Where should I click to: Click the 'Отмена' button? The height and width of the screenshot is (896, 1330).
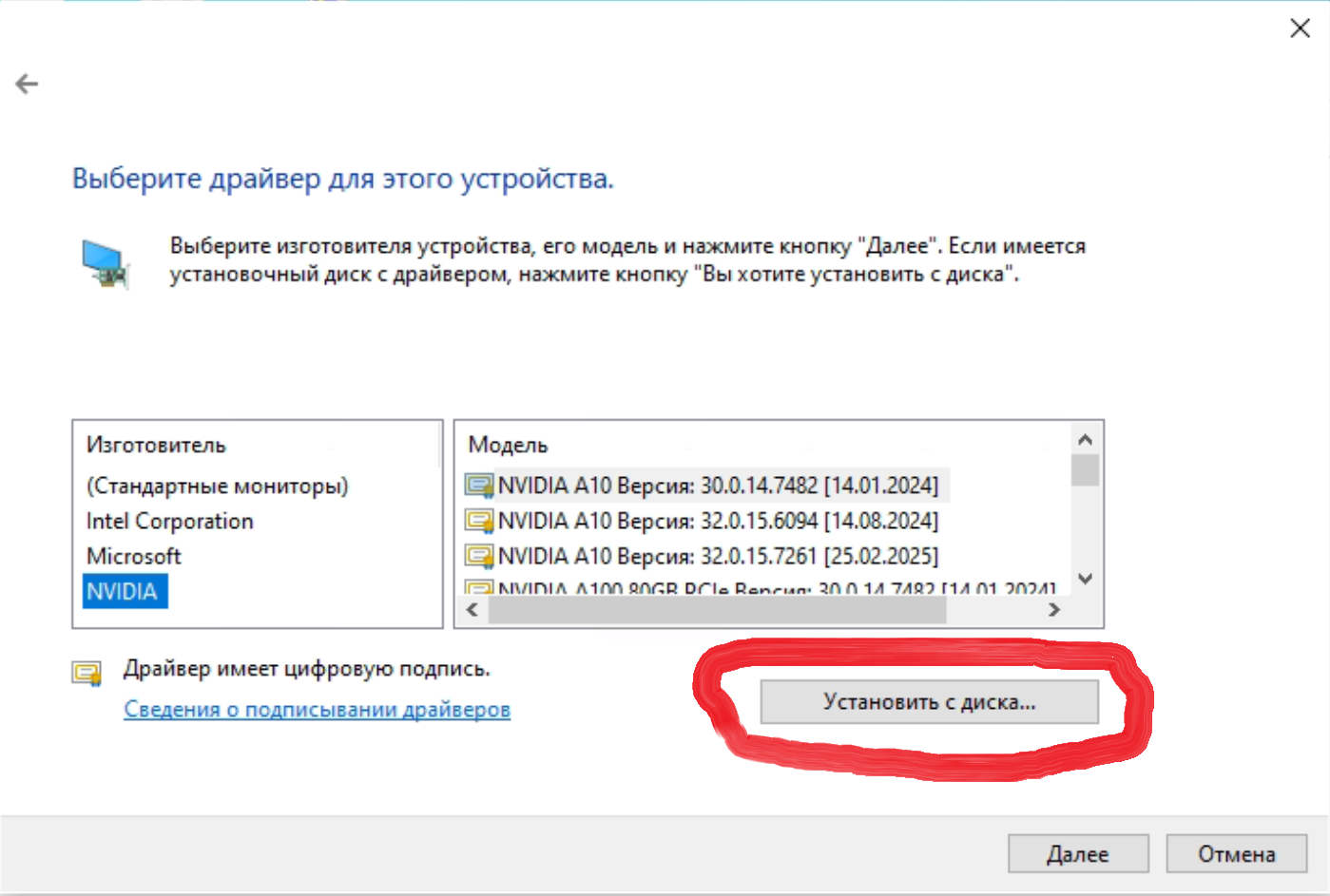[1236, 854]
